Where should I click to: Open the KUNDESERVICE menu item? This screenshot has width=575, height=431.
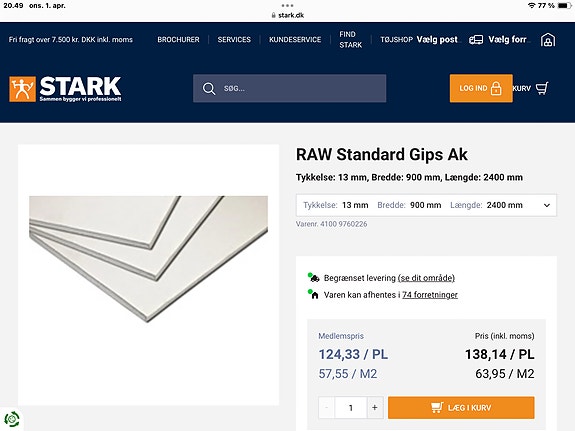295,40
